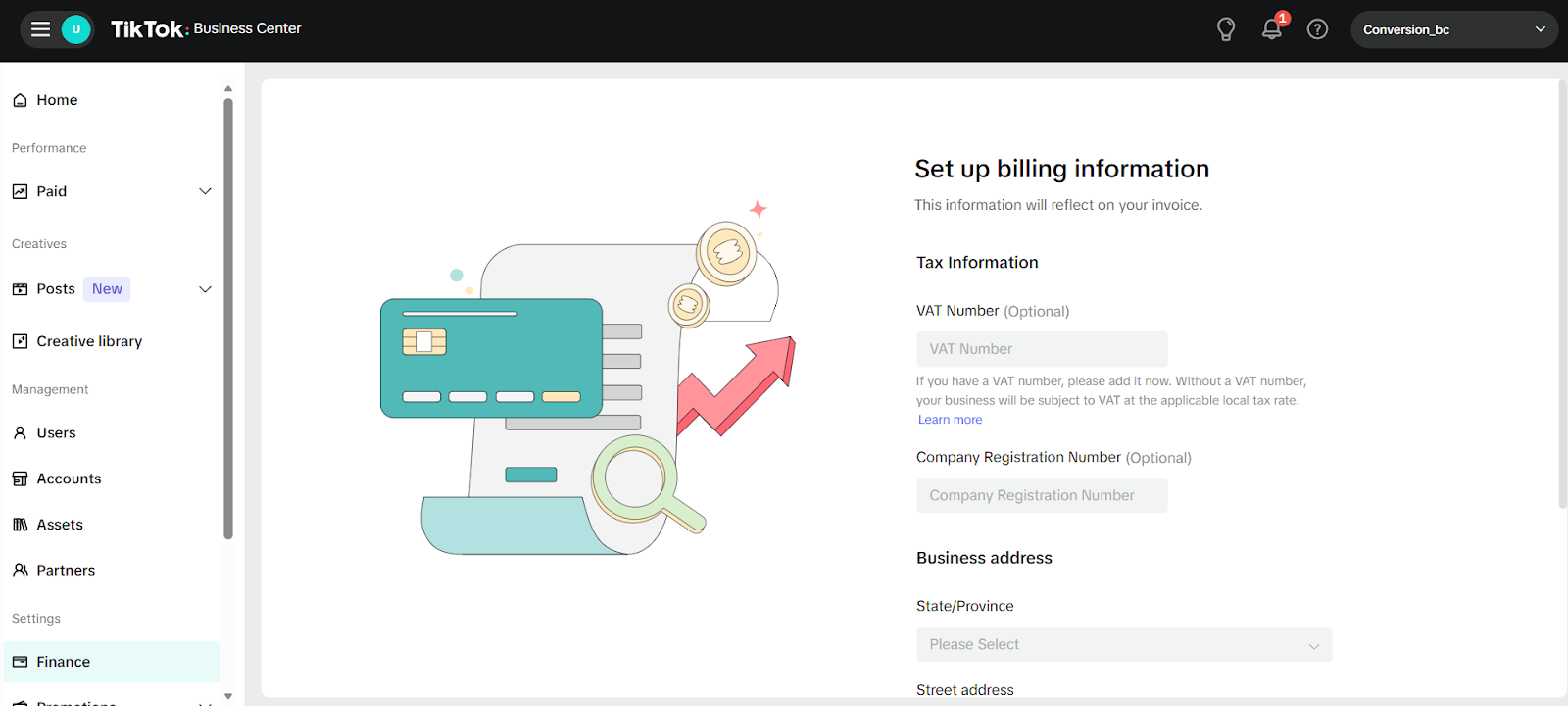This screenshot has height=706, width=1568.
Task: Focus the VAT Number input field
Action: coord(1041,349)
